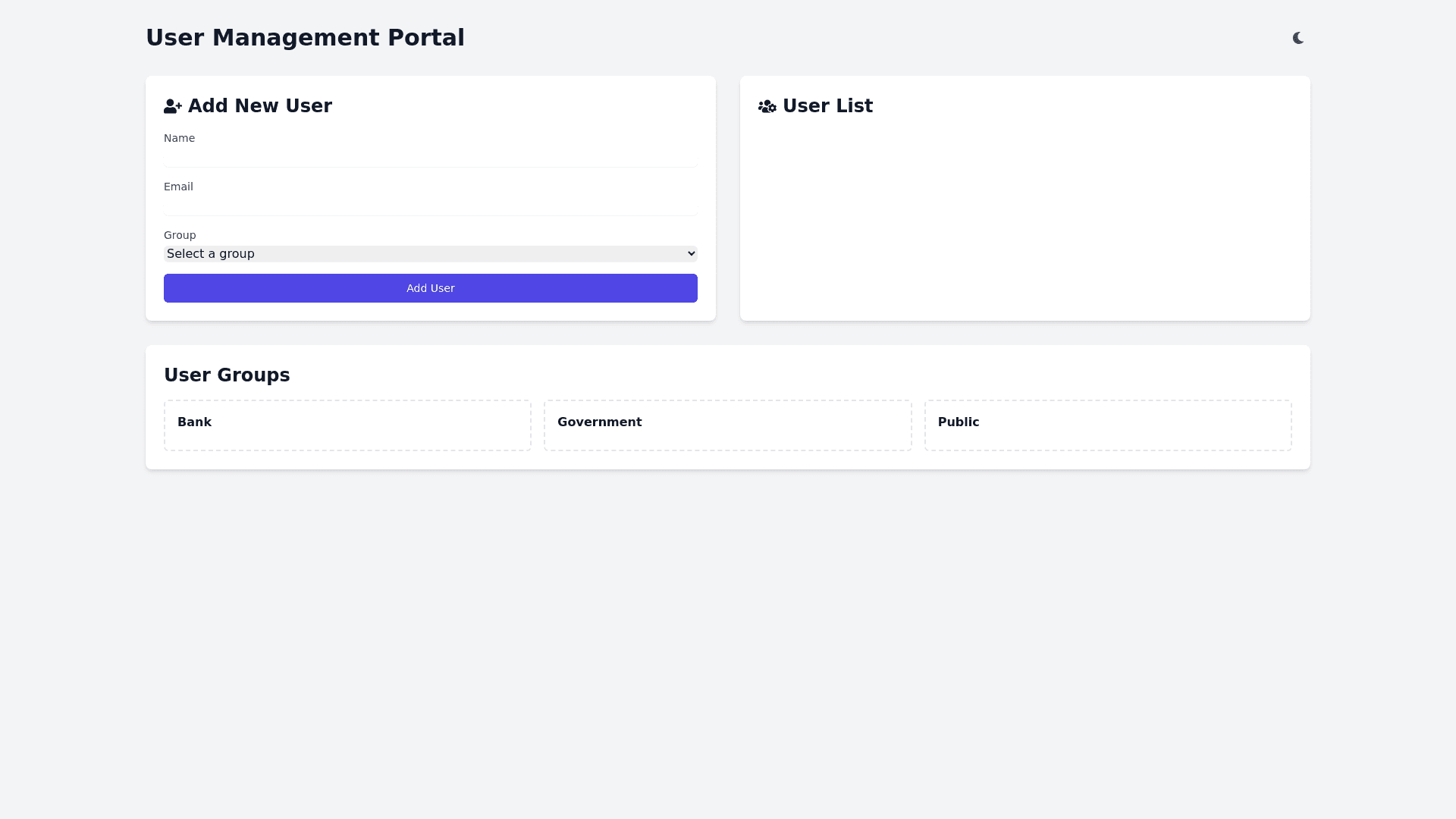This screenshot has height=819, width=1456.
Task: Select the Public group box
Action: [1107, 425]
